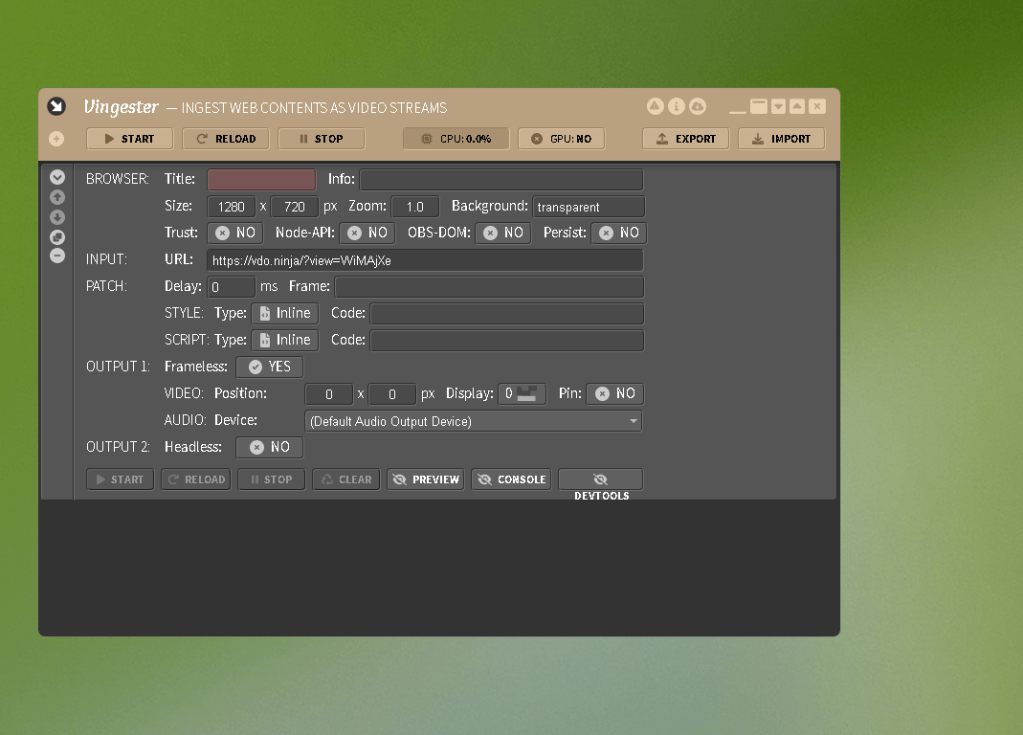Collapse the browser entry with chevron icon
Screen dimensions: 1023x735
pyautogui.click(x=57, y=177)
